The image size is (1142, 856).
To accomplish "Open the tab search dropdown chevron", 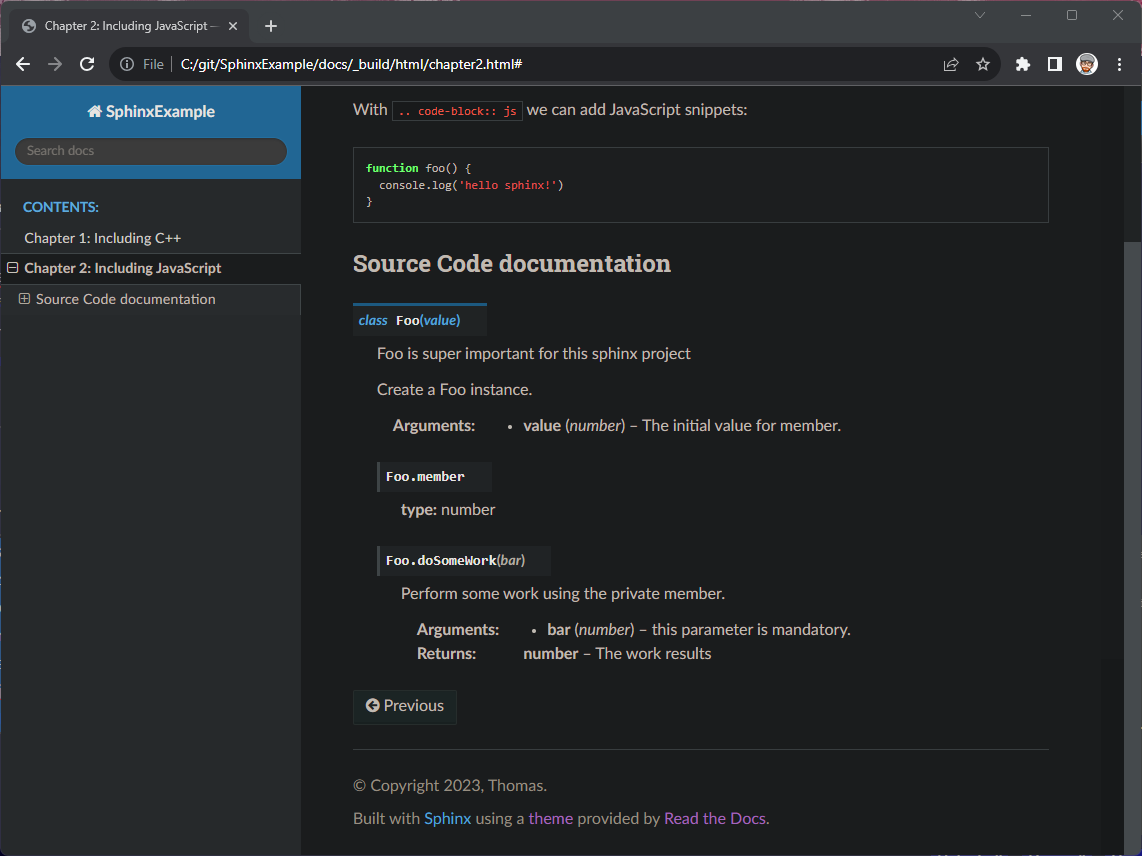I will click(x=980, y=15).
